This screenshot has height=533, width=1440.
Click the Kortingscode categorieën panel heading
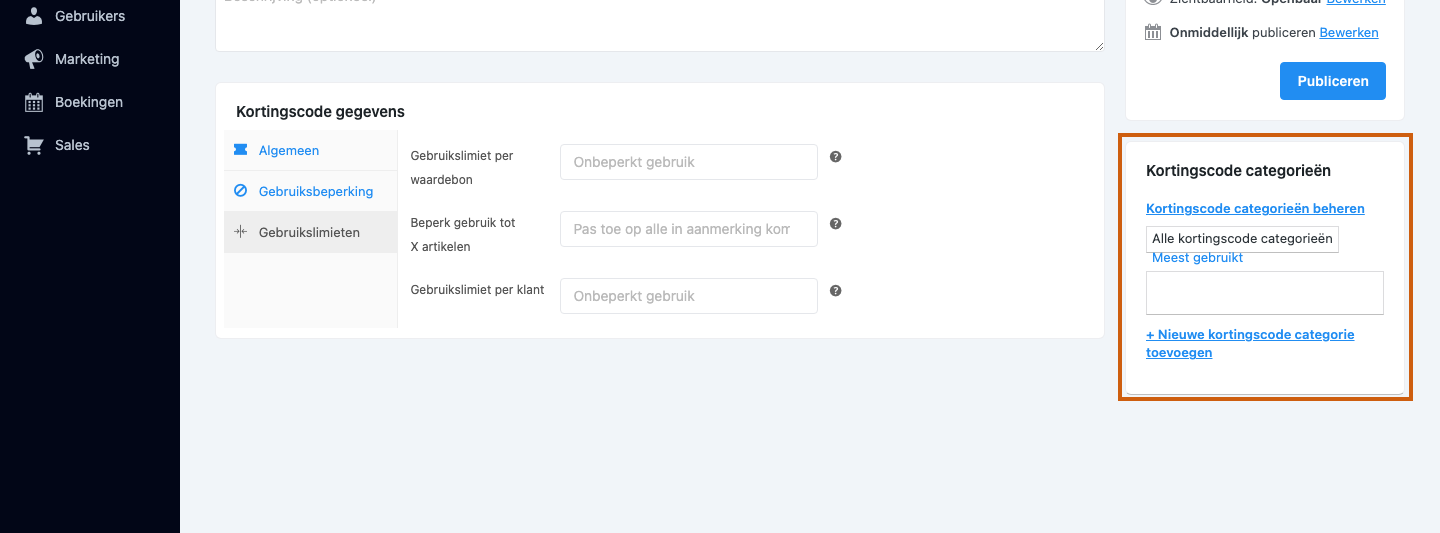[x=1238, y=171]
